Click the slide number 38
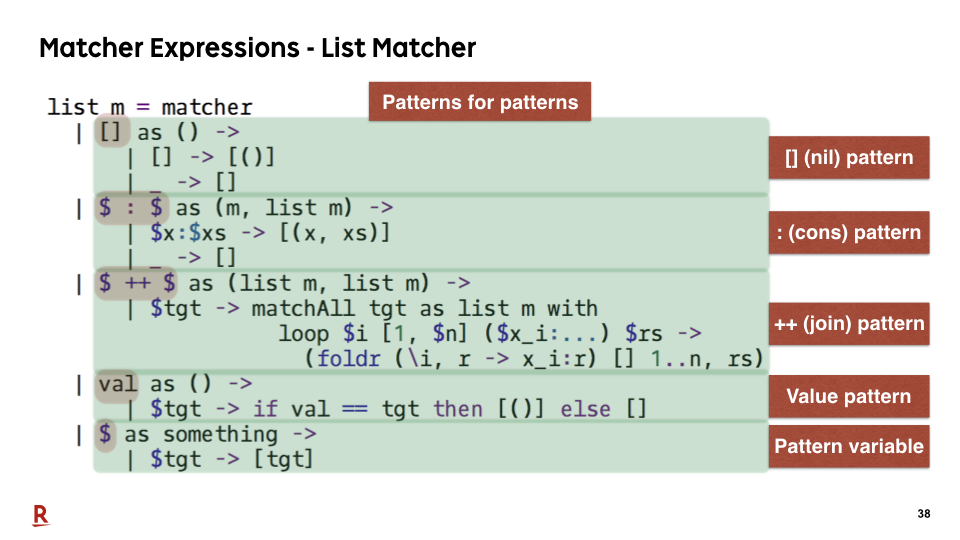This screenshot has height=540, width=960. tap(924, 514)
